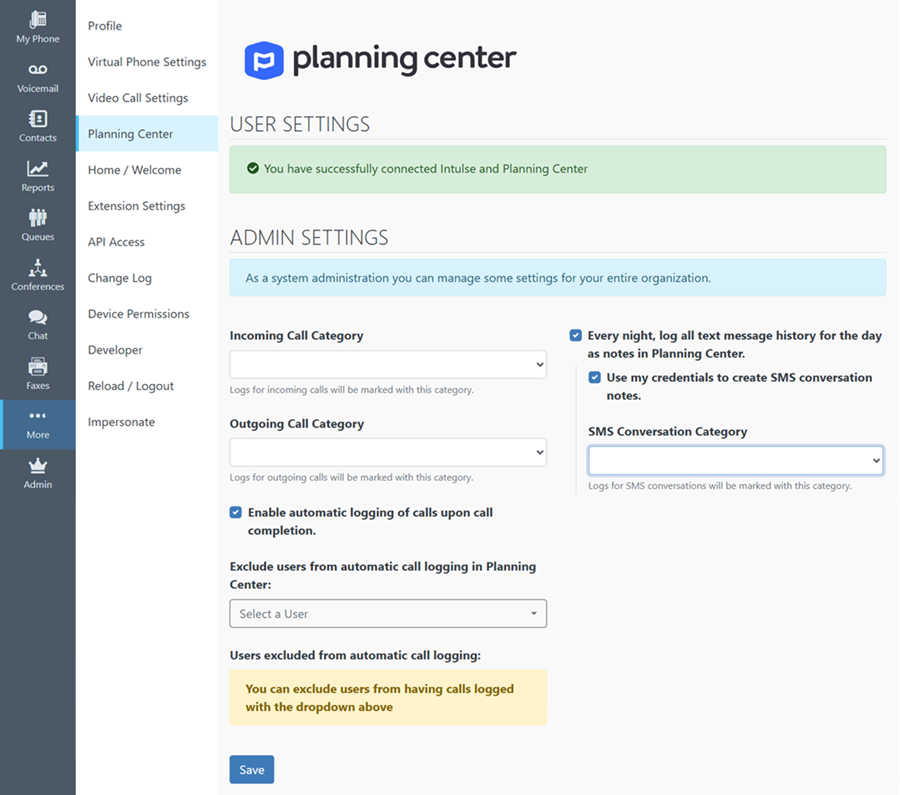This screenshot has width=900, height=795.
Task: Toggle Use my credentials for SMS notes
Action: click(595, 377)
